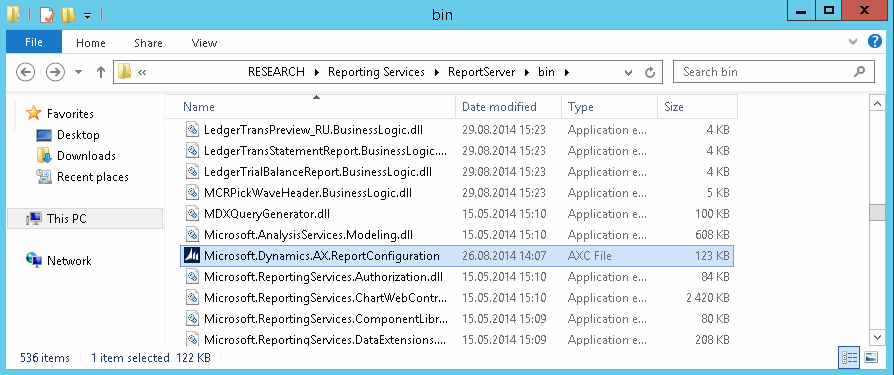The width and height of the screenshot is (894, 375).
Task: Open Customize Quick Access Toolbar dropdown
Action: [87, 16]
